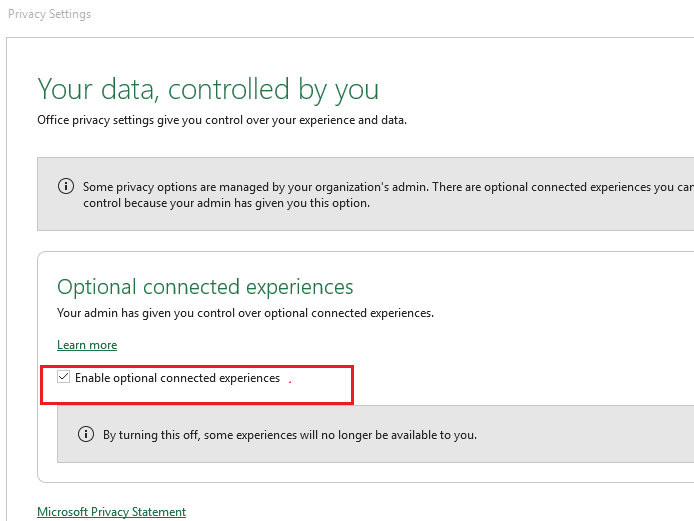Click info icon beside turning-off warning
694x521 pixels.
[x=86, y=434]
